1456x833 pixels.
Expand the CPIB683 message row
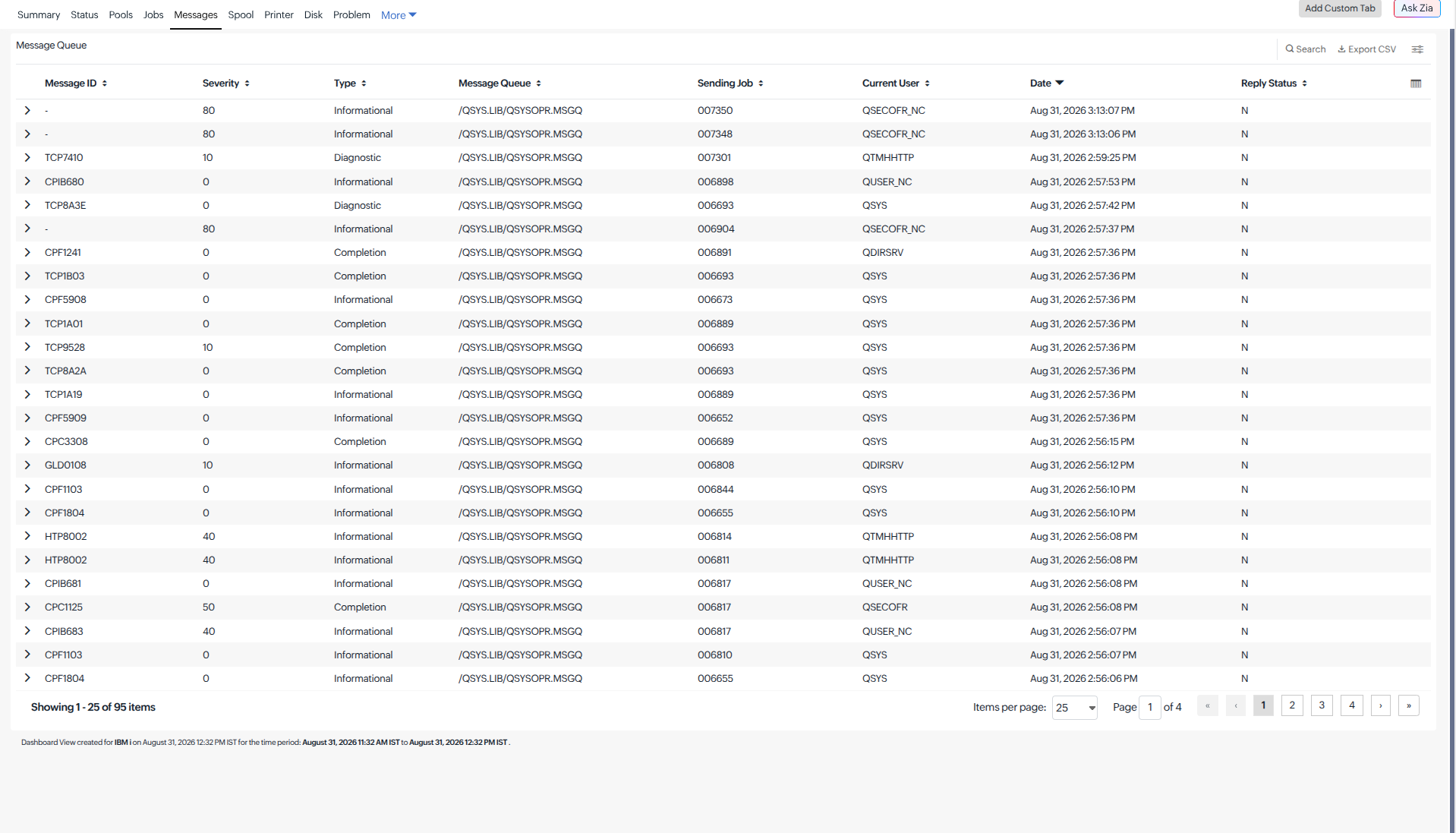[x=27, y=631]
